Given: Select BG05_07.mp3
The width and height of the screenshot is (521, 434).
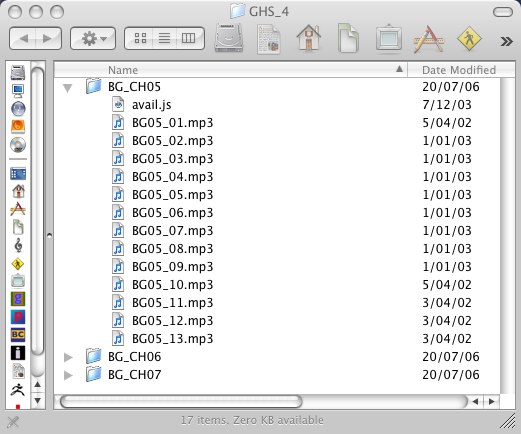Looking at the screenshot, I should [172, 231].
